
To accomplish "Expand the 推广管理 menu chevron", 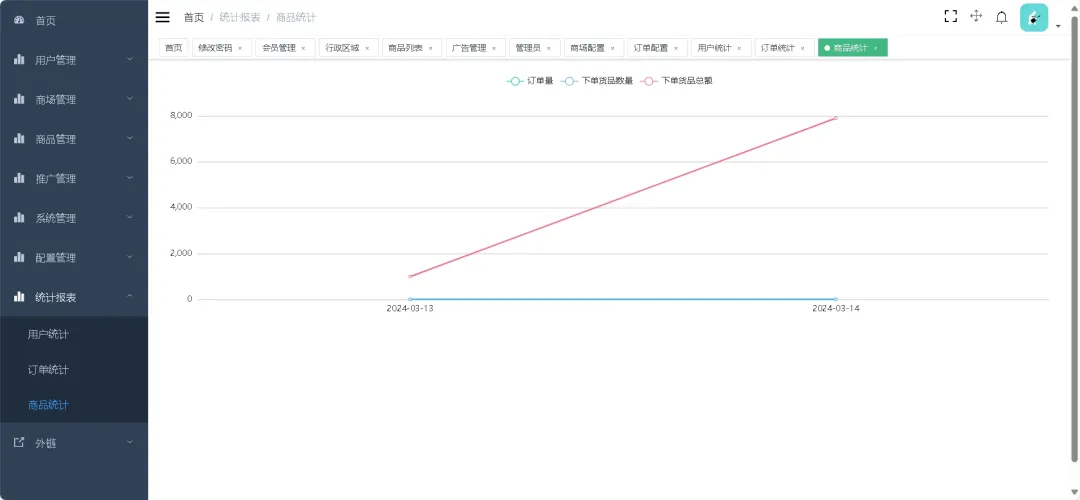I will (x=129, y=178).
